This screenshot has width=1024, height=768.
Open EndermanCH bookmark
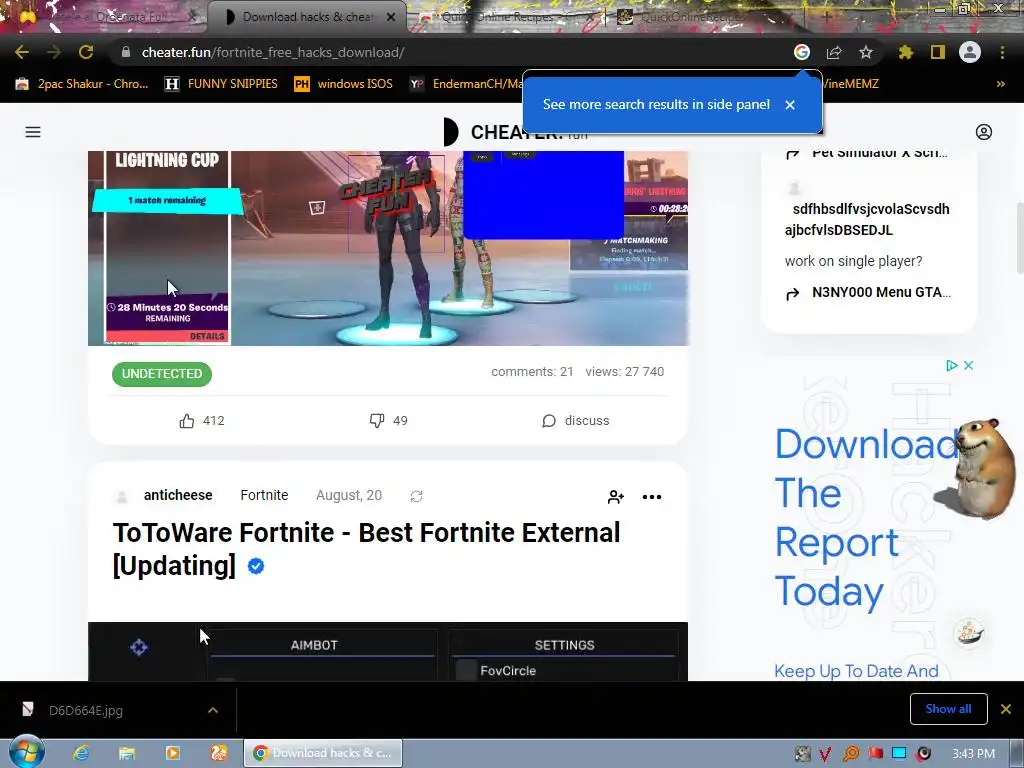[x=466, y=84]
